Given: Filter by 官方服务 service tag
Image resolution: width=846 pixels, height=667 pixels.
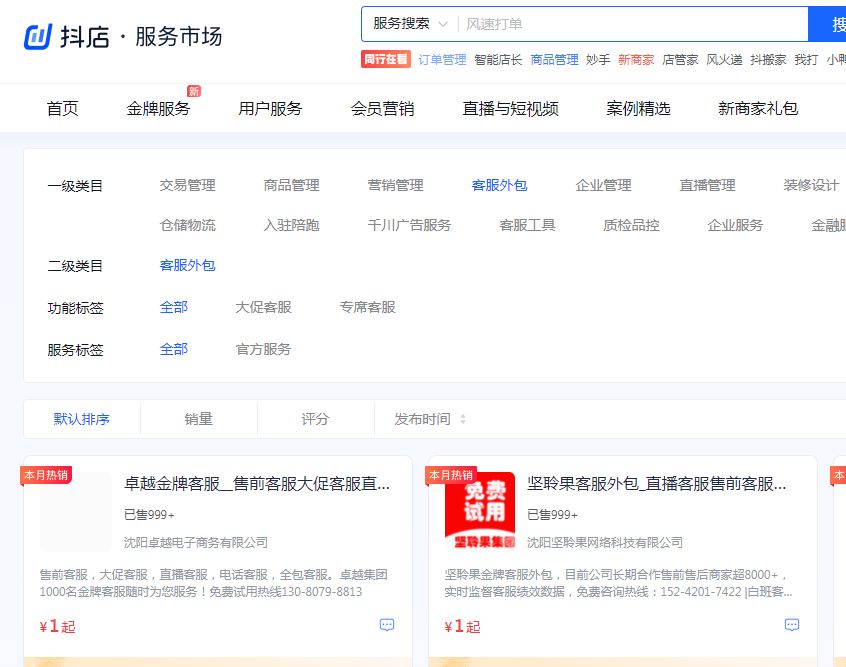Looking at the screenshot, I should (x=263, y=349).
